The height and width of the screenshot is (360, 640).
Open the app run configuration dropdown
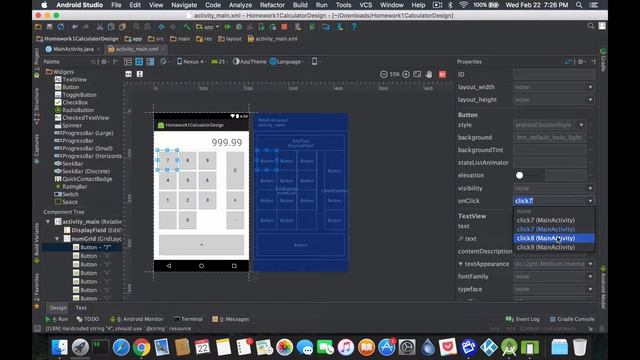pyautogui.click(x=208, y=27)
